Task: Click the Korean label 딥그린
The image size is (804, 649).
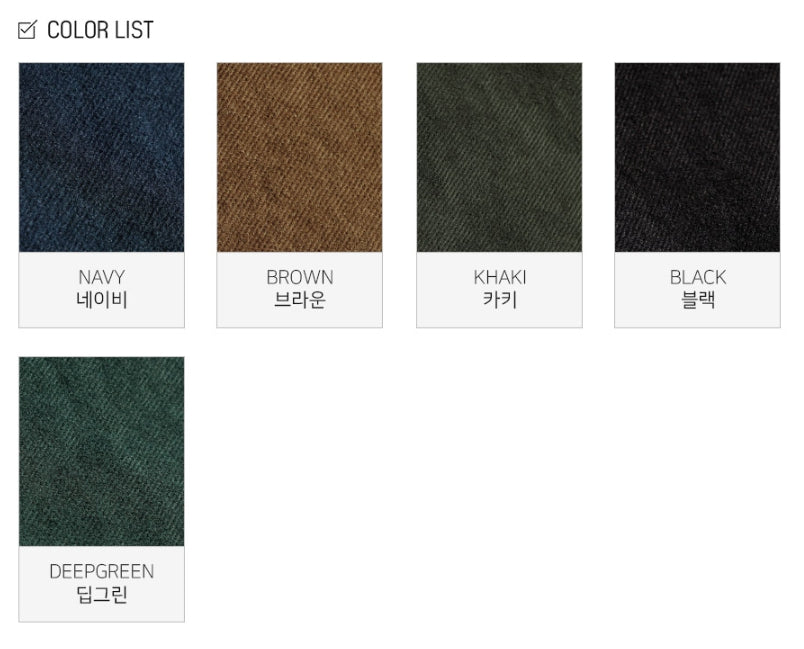Action: (102, 595)
